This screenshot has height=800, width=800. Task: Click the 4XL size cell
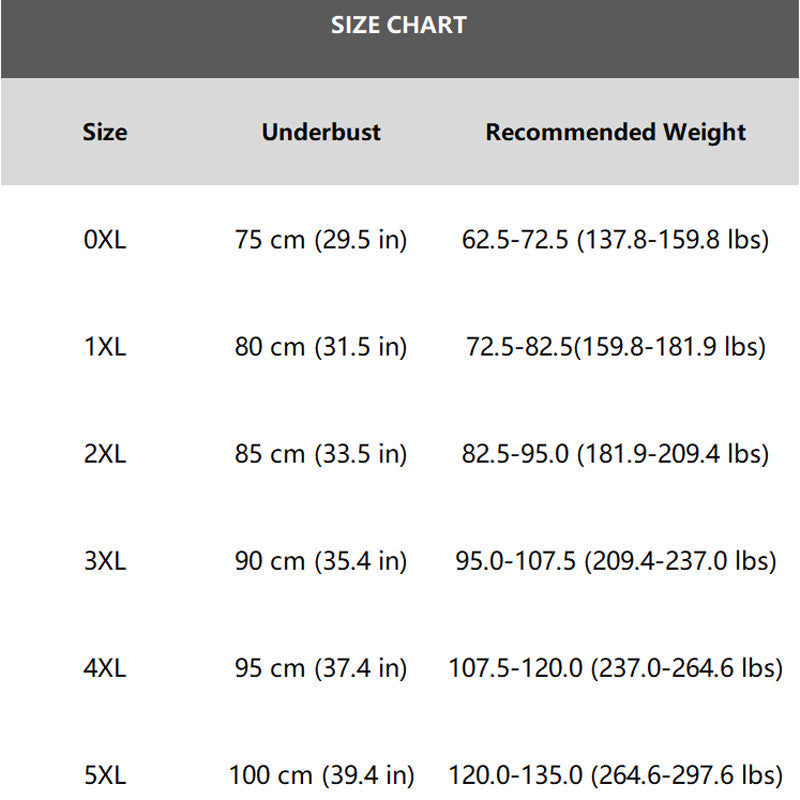point(105,668)
